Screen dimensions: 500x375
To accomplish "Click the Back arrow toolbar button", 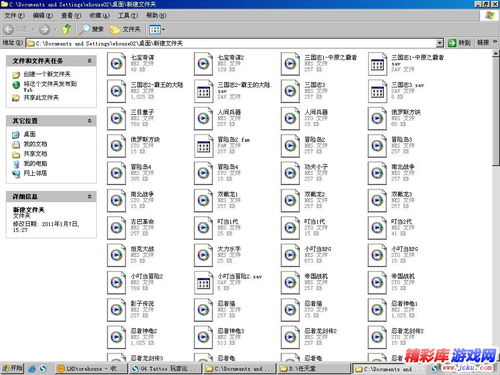I will point(8,29).
